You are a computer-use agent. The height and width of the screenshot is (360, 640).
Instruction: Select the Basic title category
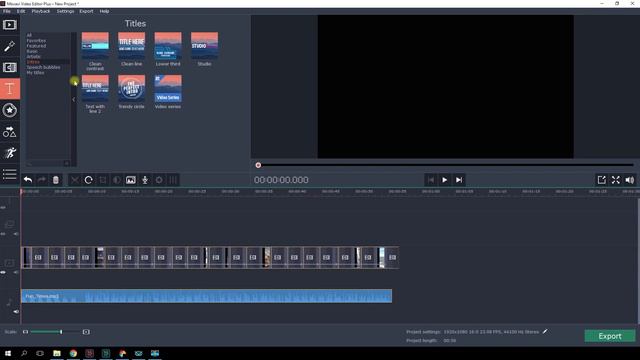pyautogui.click(x=32, y=51)
